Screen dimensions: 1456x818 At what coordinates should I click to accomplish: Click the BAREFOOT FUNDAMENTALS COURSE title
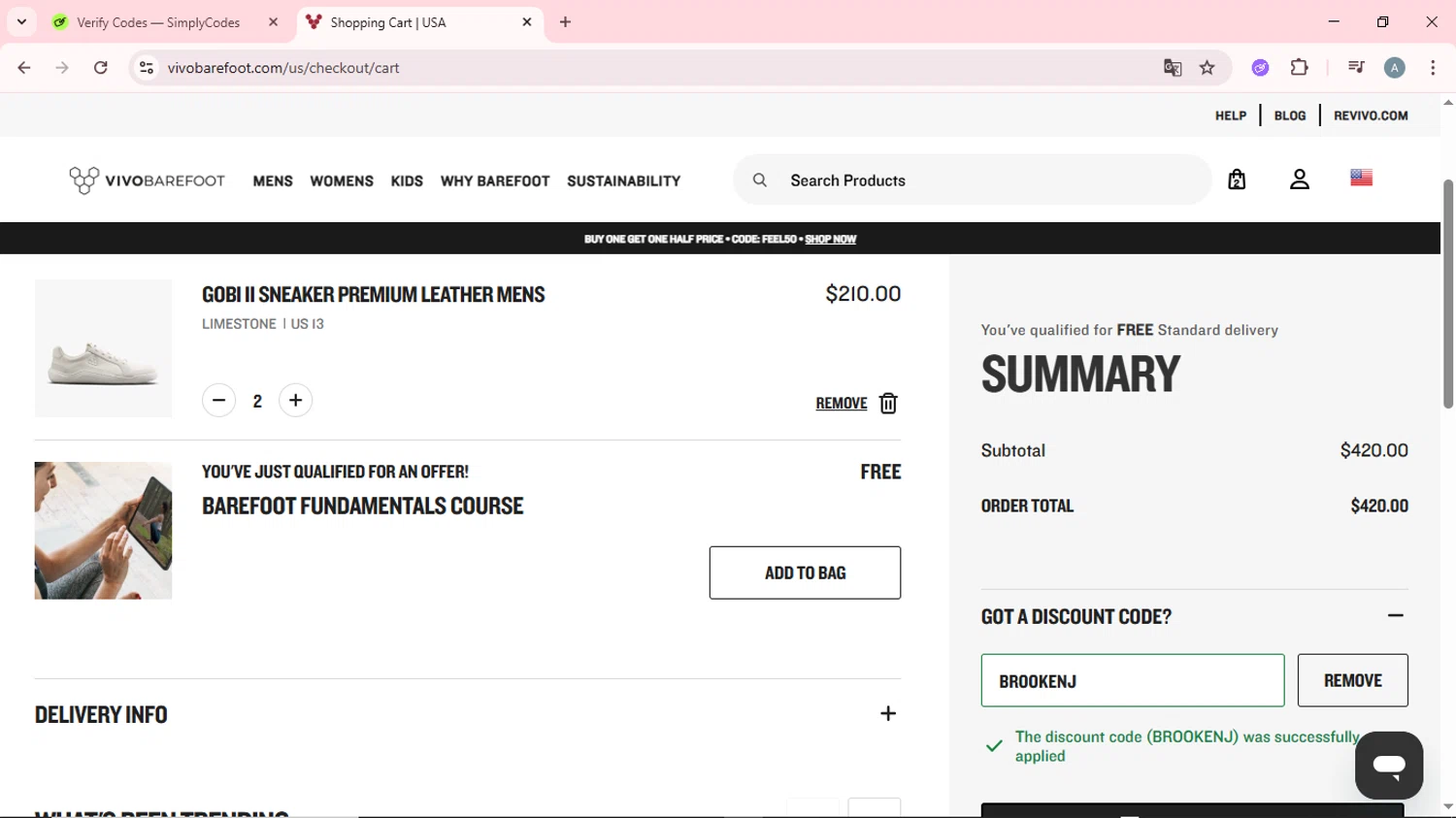click(x=363, y=506)
